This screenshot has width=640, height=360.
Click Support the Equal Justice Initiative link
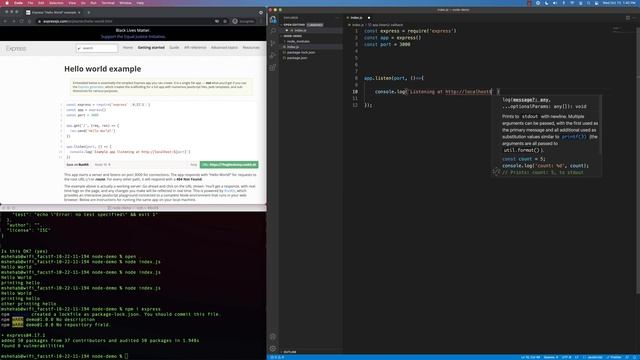(133, 37)
